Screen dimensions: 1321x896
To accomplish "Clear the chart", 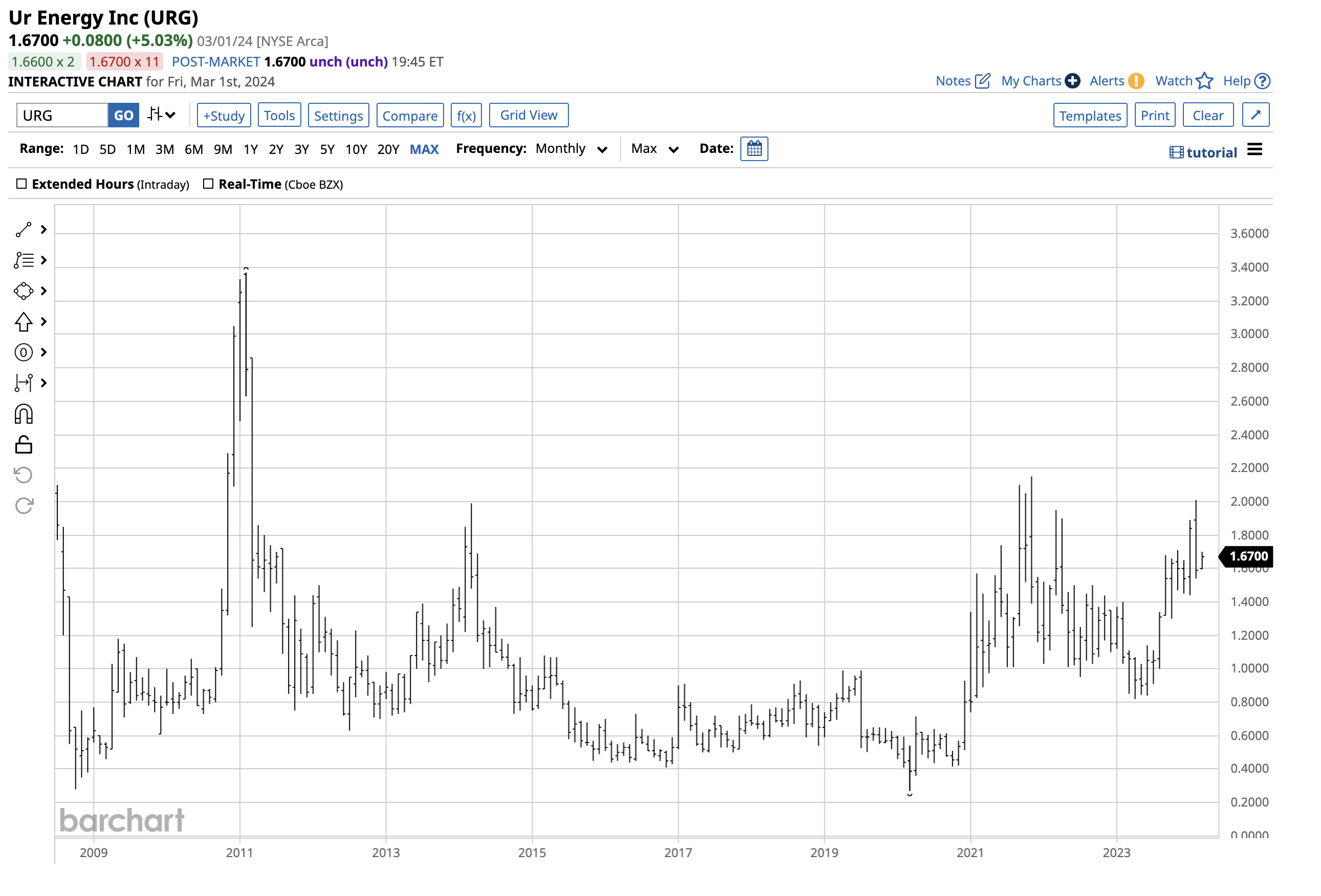I will [1208, 116].
